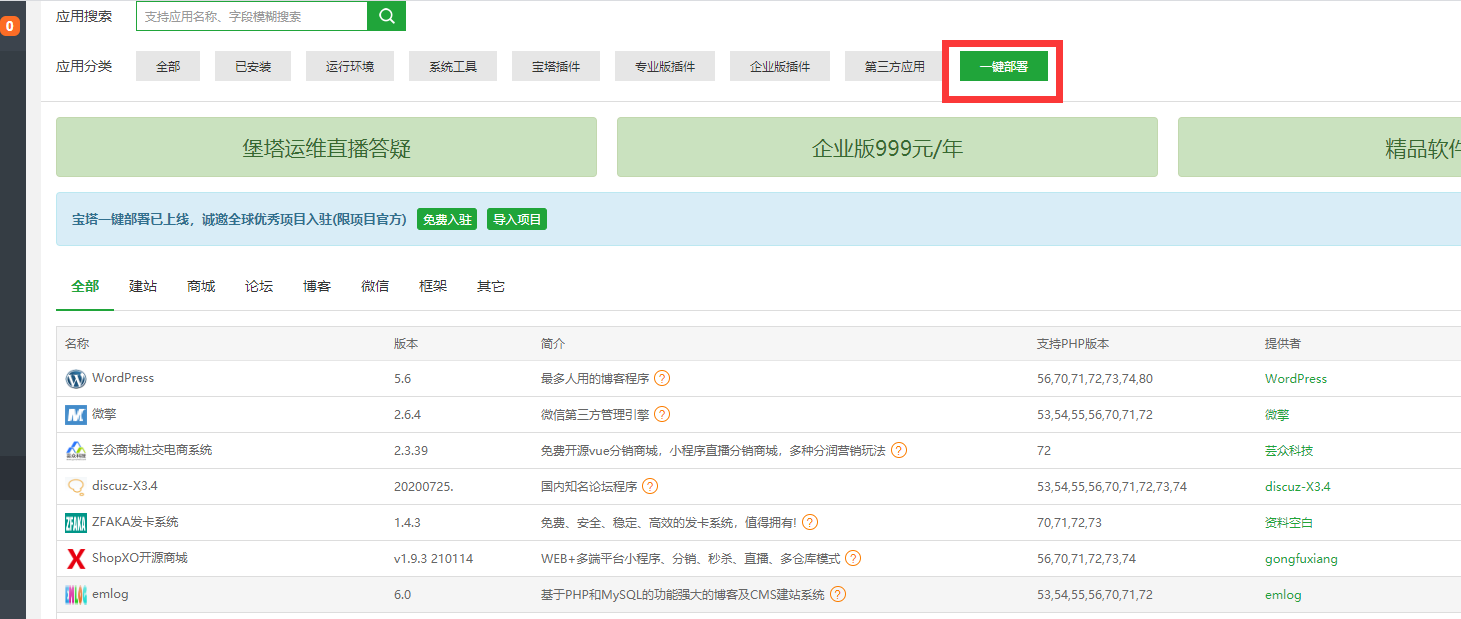1461x619 pixels.
Task: Click the 导入项目 green button
Action: (517, 220)
